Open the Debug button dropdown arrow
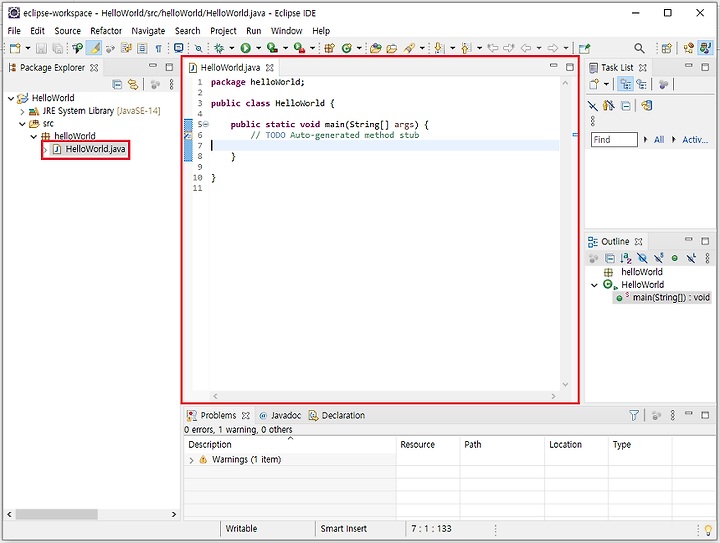The image size is (720, 543). point(231,48)
